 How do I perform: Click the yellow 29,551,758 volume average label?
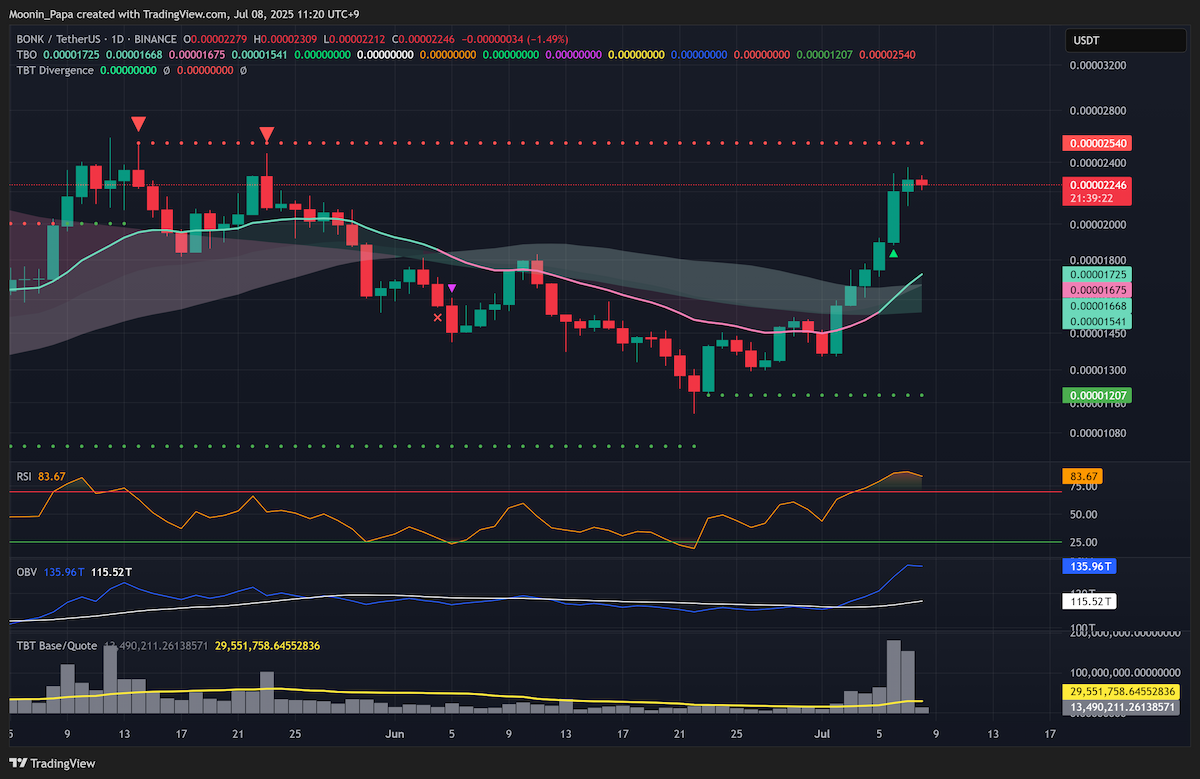coord(1121,692)
